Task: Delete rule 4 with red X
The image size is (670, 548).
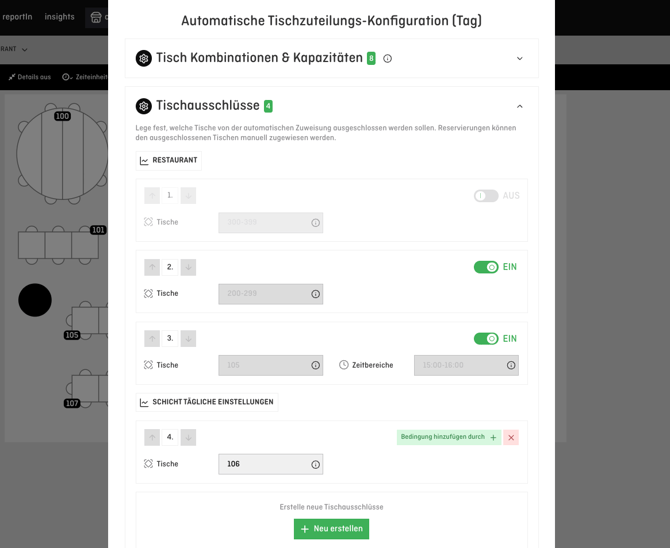Action: point(511,438)
